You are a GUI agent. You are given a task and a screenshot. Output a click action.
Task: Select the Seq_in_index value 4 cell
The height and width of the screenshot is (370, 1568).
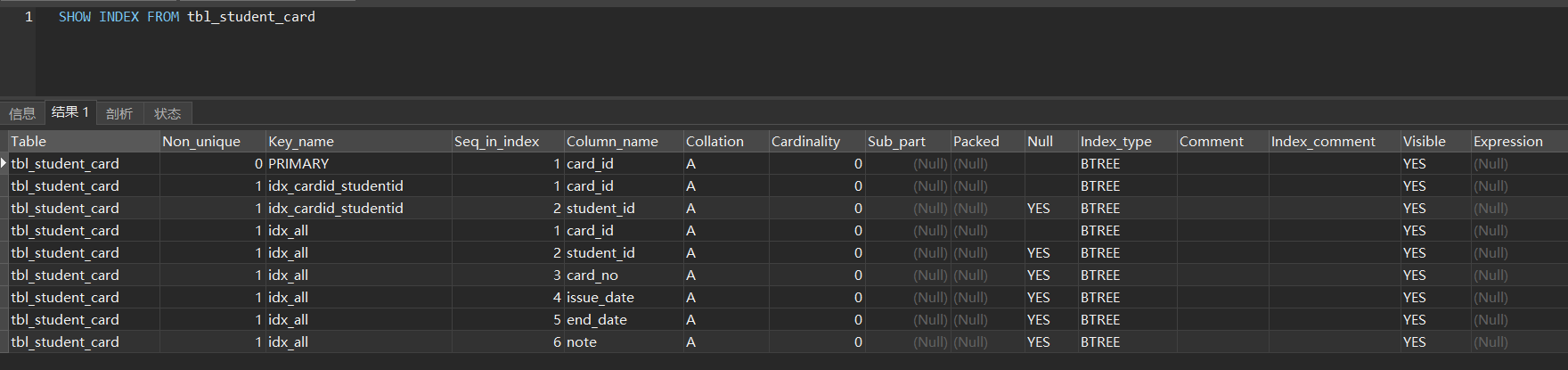508,298
